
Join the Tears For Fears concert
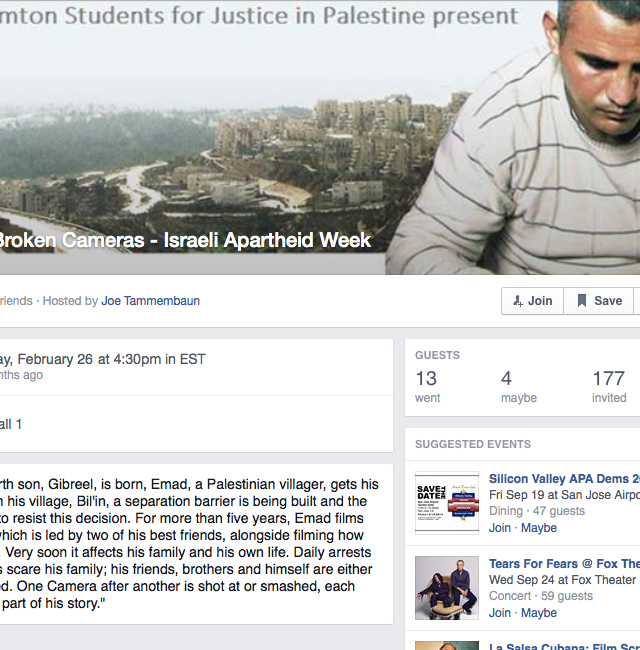click(499, 613)
